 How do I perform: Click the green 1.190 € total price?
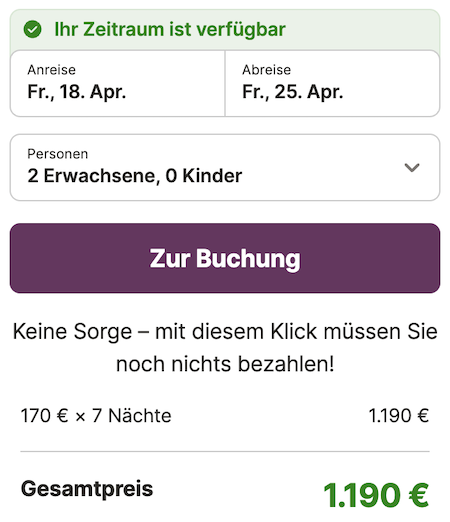pos(376,495)
